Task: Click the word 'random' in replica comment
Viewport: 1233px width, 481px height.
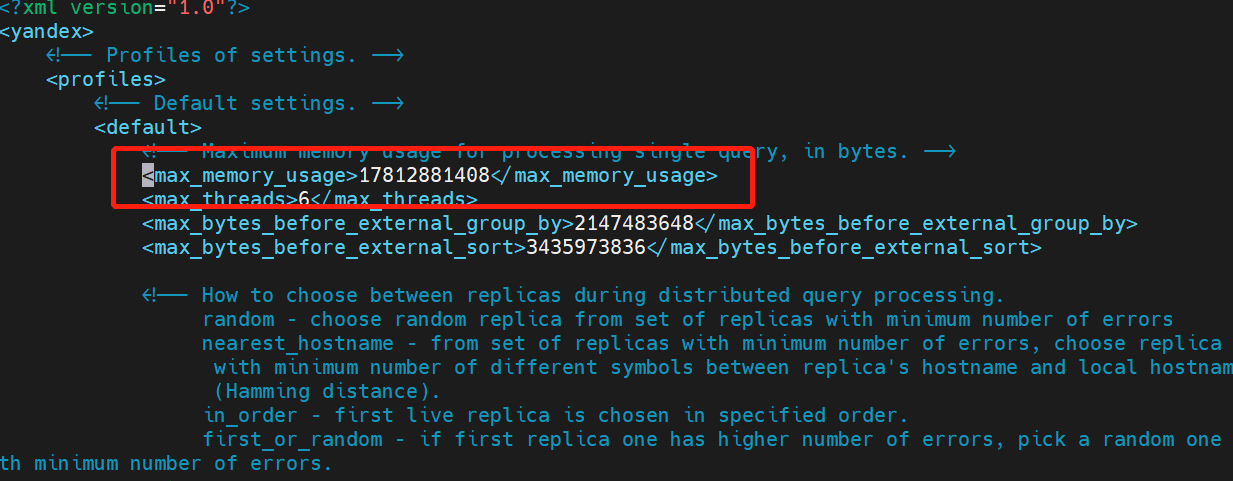Action: pos(238,320)
